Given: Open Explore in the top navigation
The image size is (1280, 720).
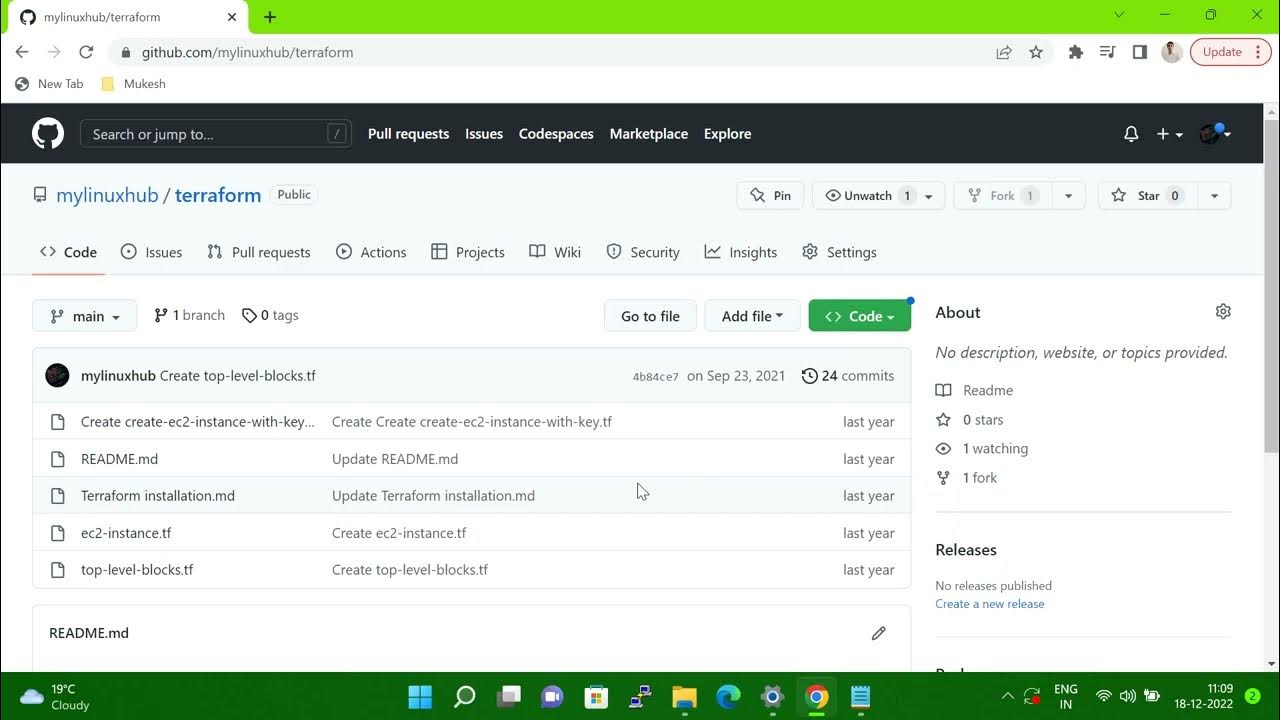Looking at the screenshot, I should [727, 134].
